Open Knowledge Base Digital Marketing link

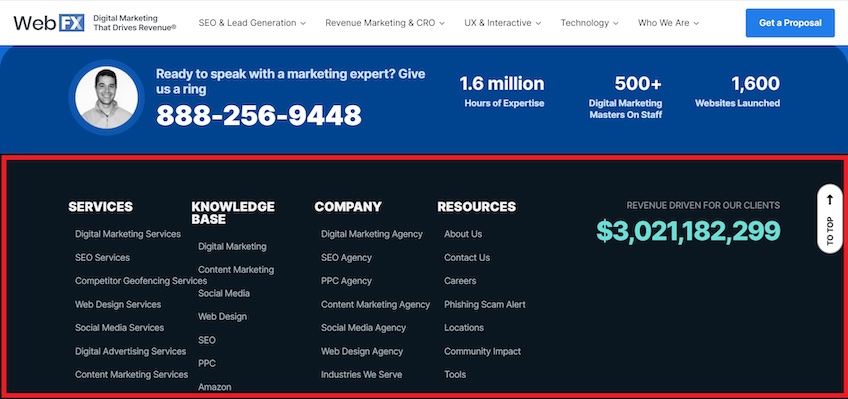click(232, 247)
